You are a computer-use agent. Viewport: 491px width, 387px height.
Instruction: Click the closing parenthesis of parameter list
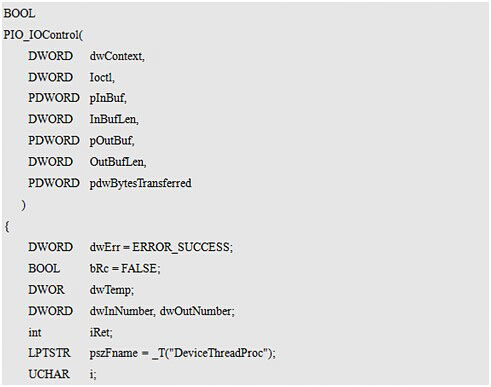tap(23, 205)
